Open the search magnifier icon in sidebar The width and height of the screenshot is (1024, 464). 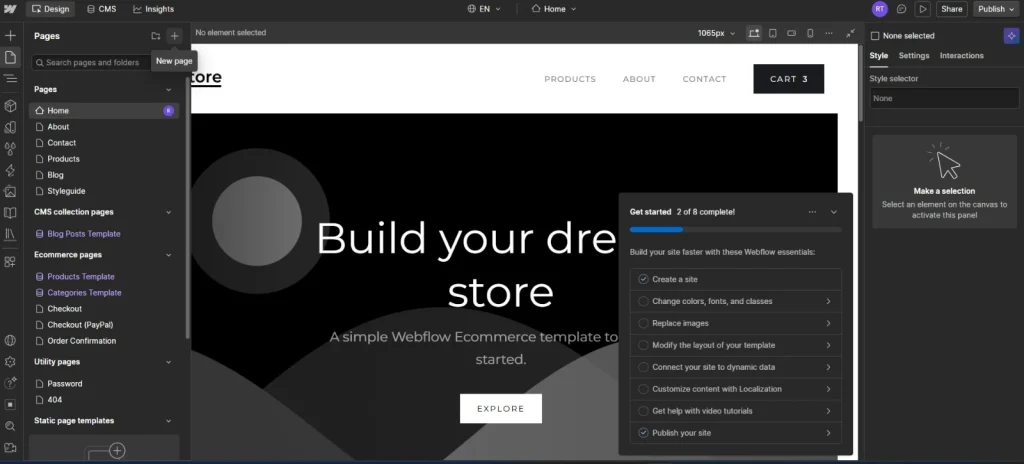pyautogui.click(x=10, y=426)
